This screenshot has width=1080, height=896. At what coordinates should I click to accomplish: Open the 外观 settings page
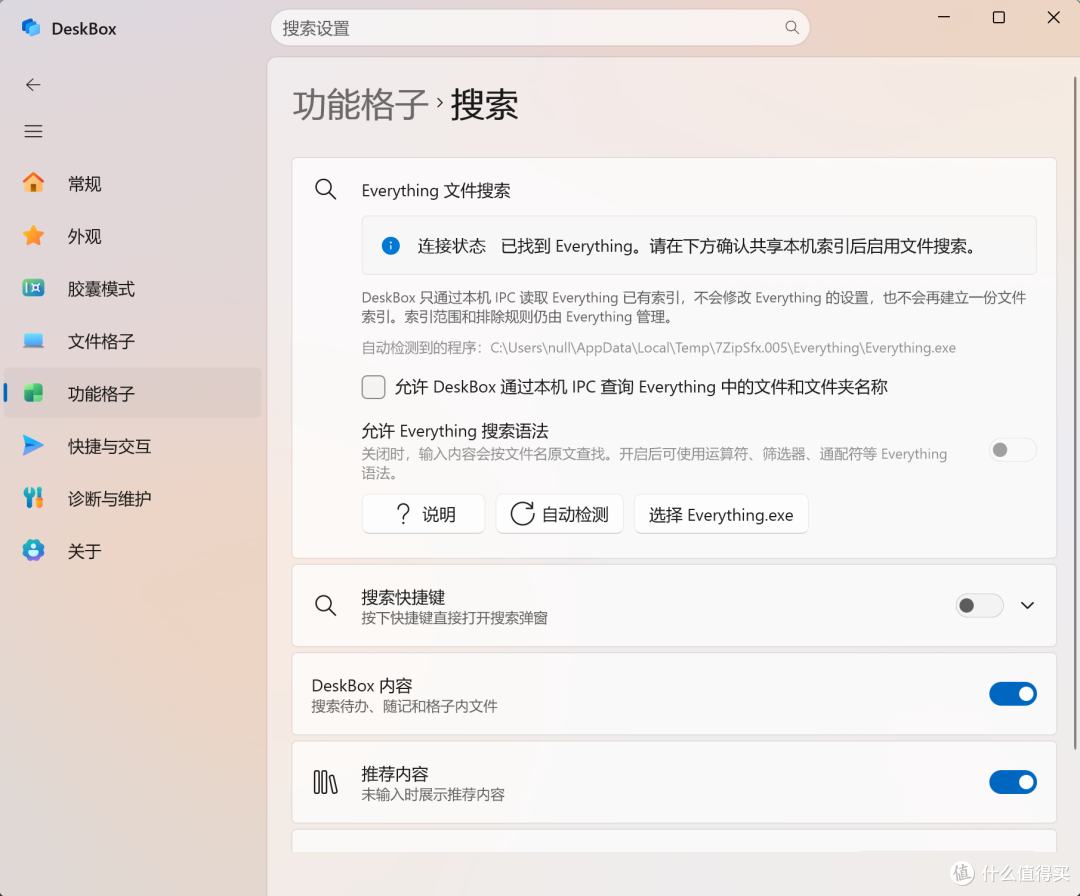point(132,236)
